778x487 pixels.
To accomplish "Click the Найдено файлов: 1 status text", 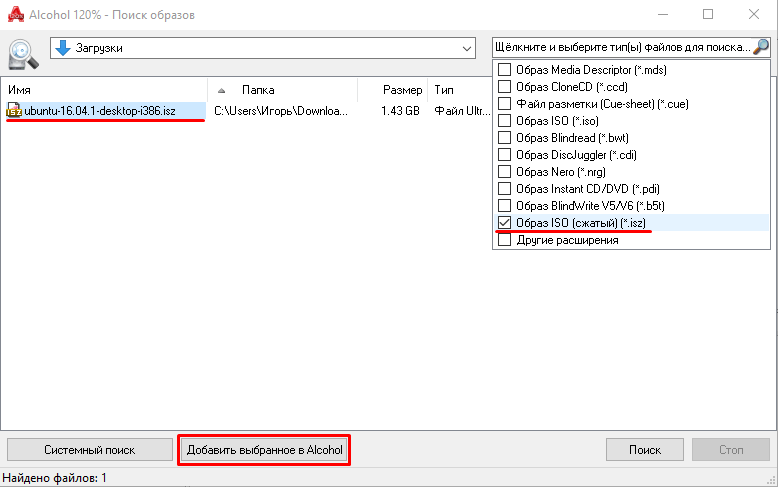I will tap(55, 478).
